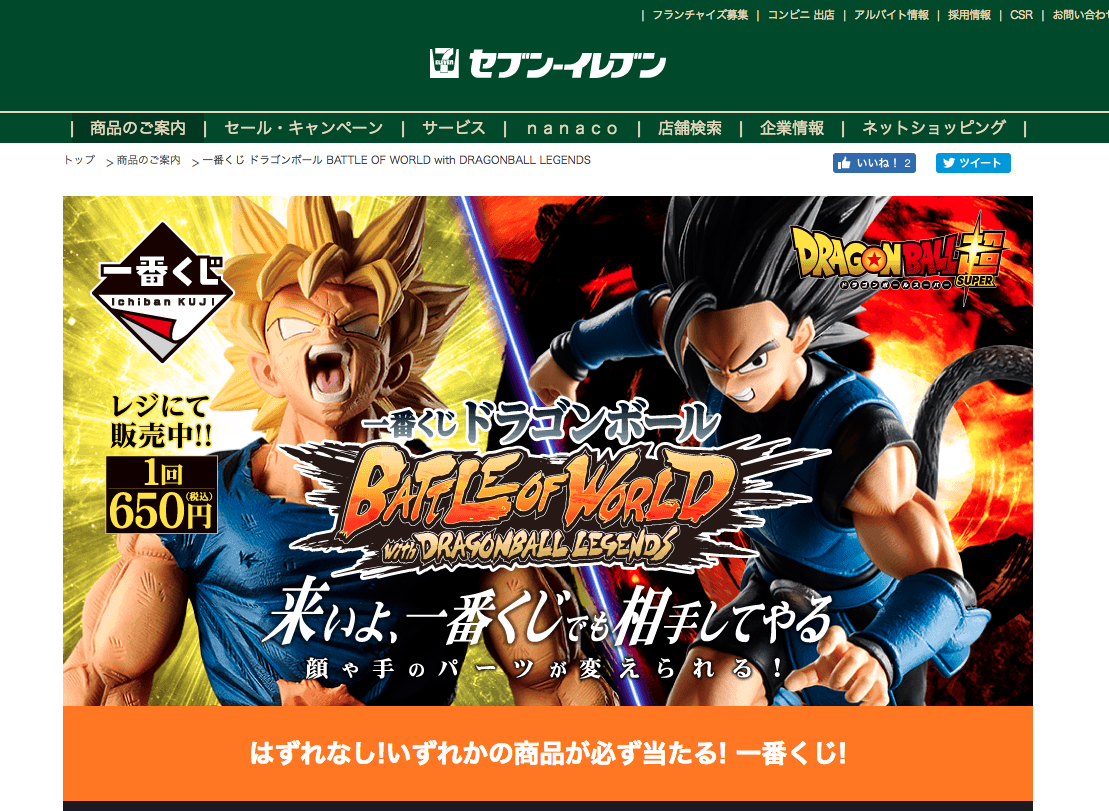
Task: Go to トップ in the breadcrumb
Action: tap(79, 160)
